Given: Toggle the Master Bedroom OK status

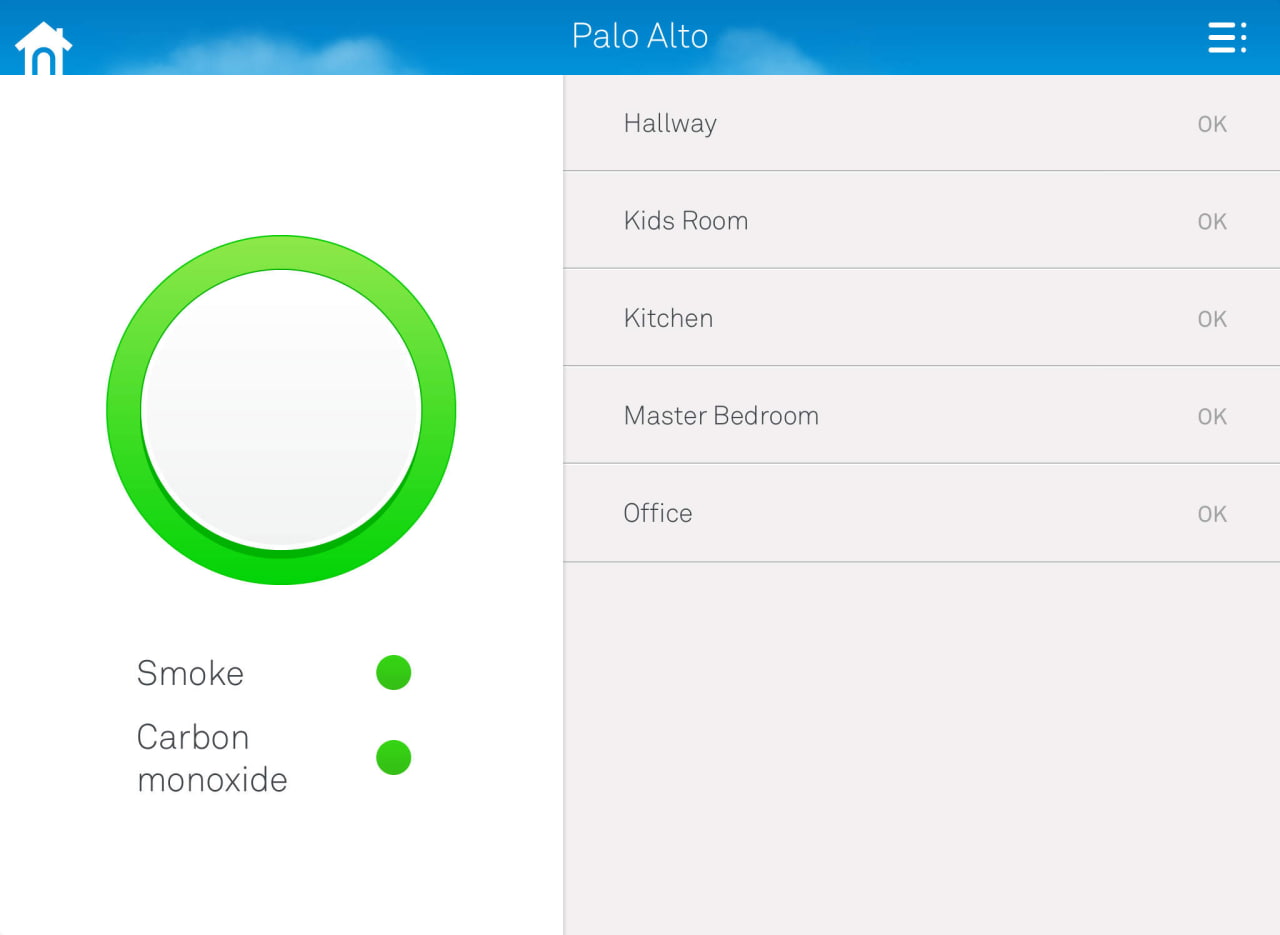Looking at the screenshot, I should click(1211, 416).
